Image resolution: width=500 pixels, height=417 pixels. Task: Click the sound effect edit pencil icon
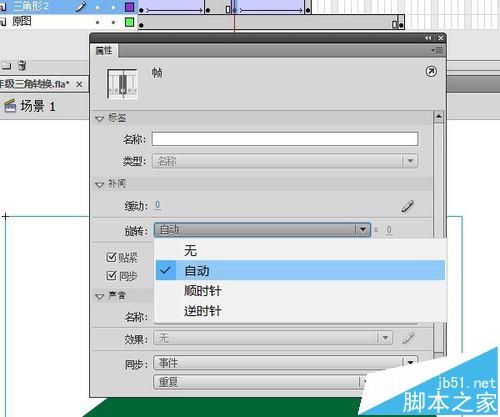408,338
